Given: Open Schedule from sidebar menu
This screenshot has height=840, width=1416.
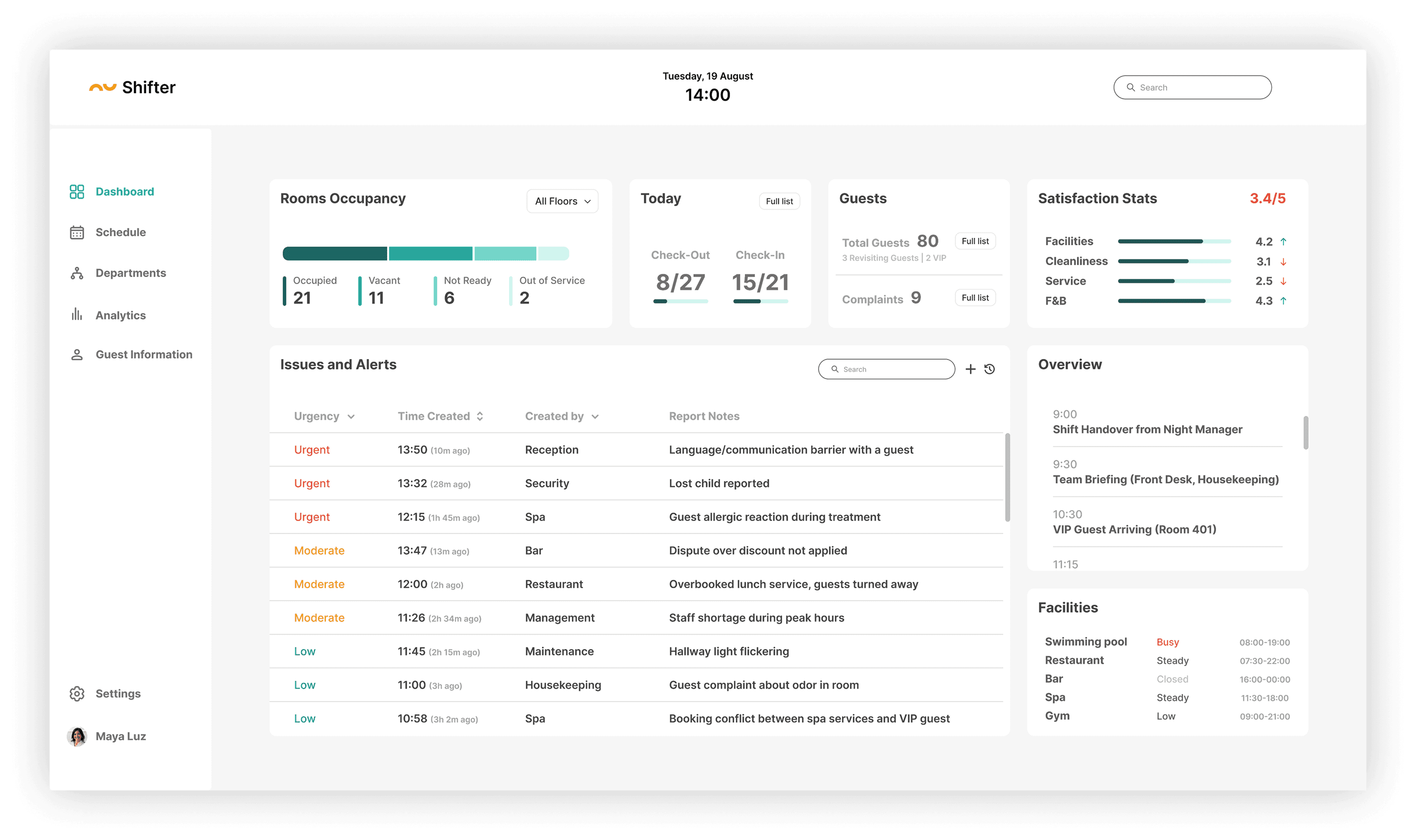Looking at the screenshot, I should (x=120, y=232).
